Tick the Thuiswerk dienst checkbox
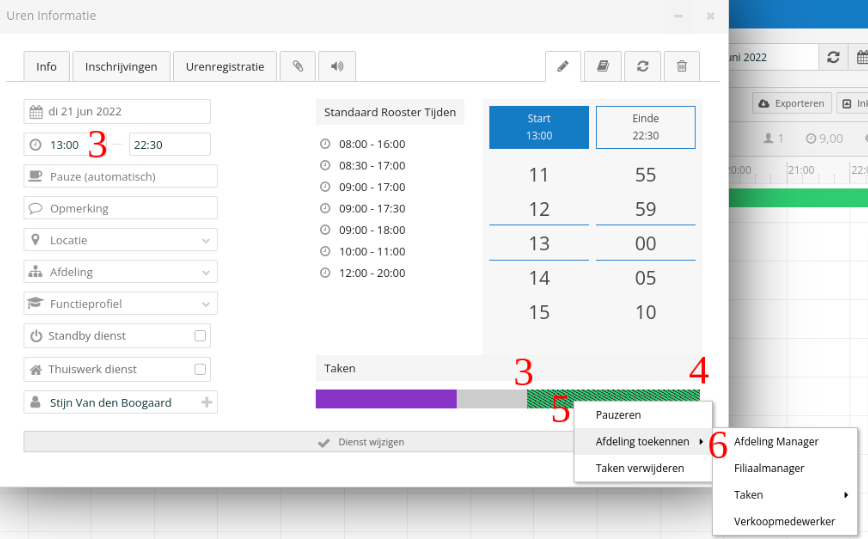The image size is (868, 539). pos(200,369)
